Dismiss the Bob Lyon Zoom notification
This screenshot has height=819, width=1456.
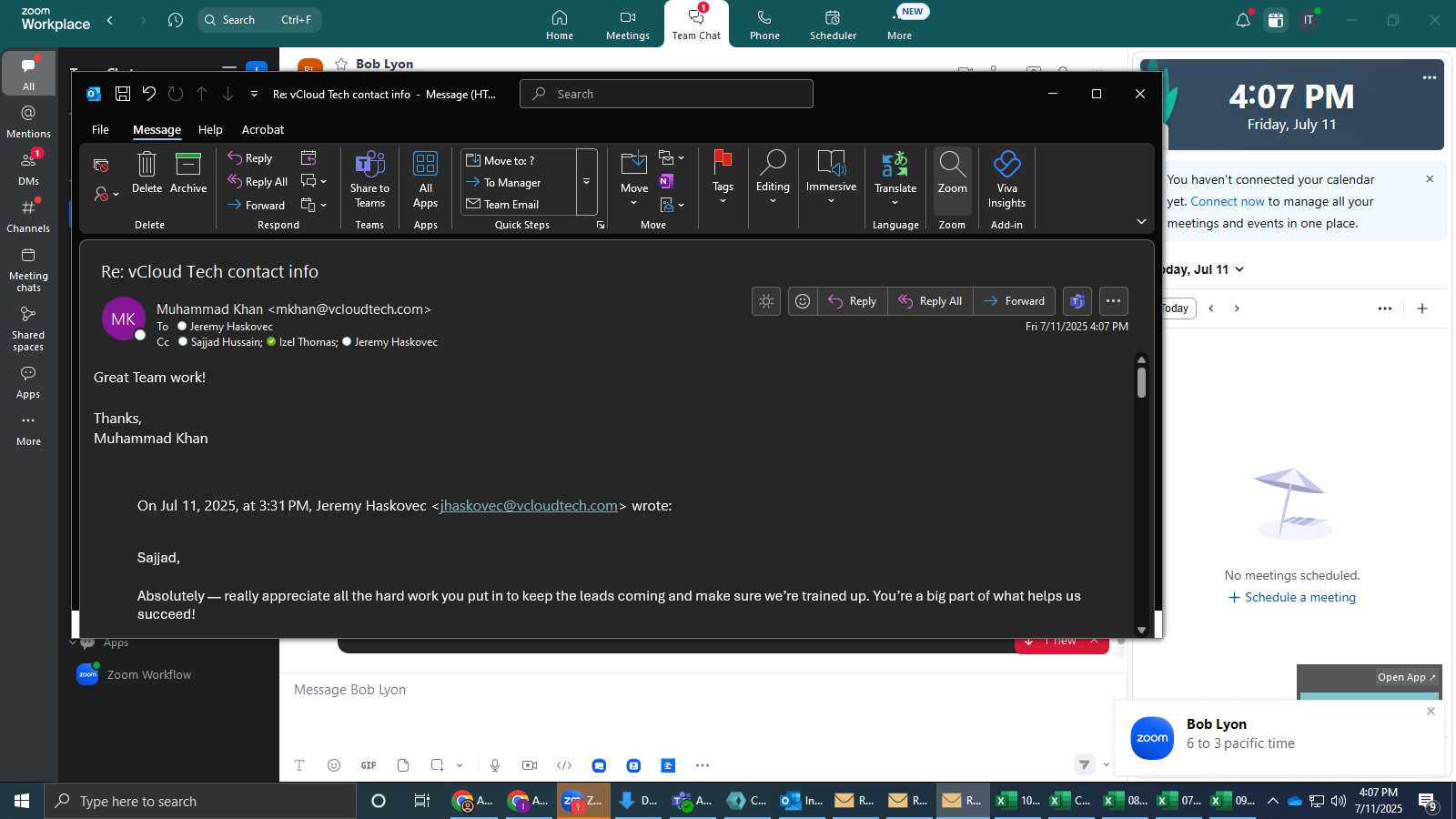[x=1431, y=711]
